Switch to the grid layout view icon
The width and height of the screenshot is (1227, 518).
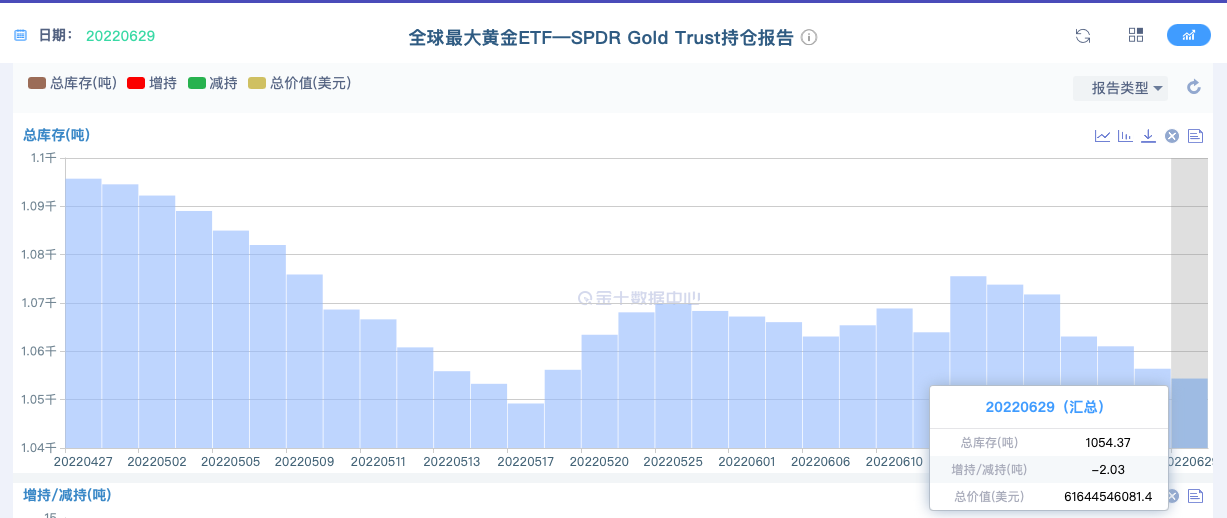click(1136, 35)
